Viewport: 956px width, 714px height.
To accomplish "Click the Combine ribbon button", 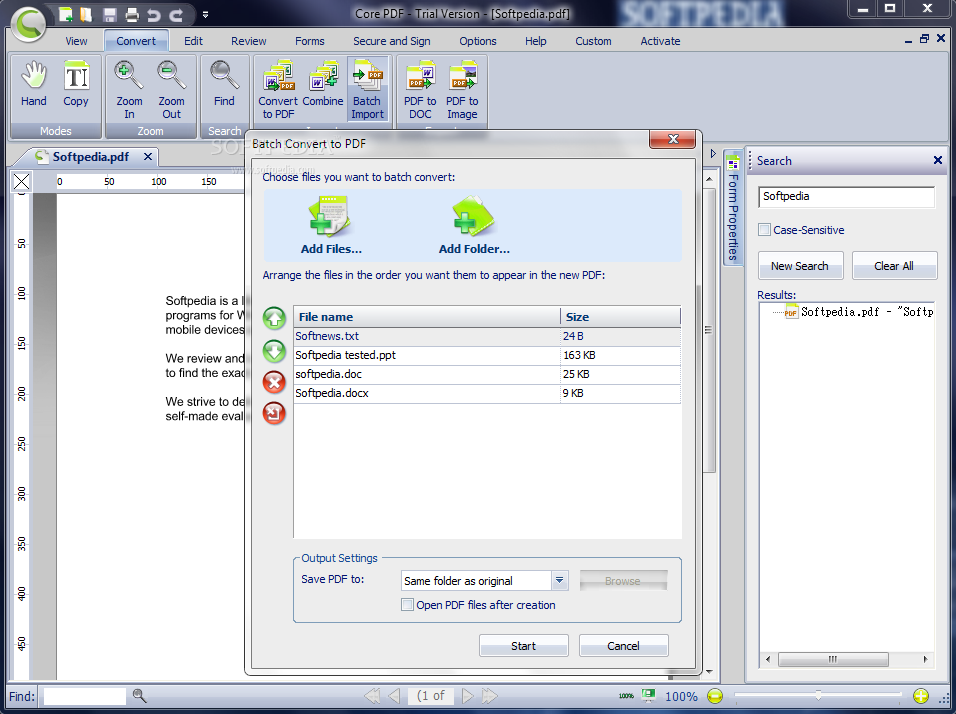I will pyautogui.click(x=323, y=84).
